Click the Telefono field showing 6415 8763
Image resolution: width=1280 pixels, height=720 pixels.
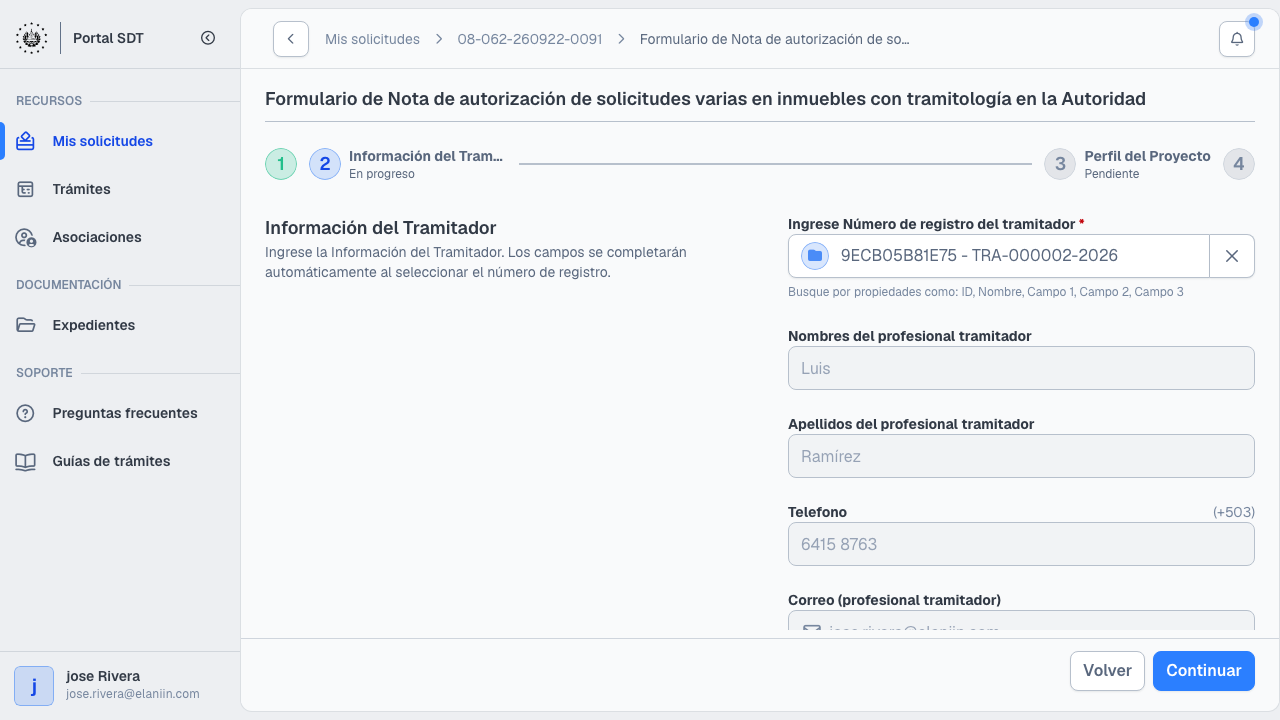(1021, 544)
